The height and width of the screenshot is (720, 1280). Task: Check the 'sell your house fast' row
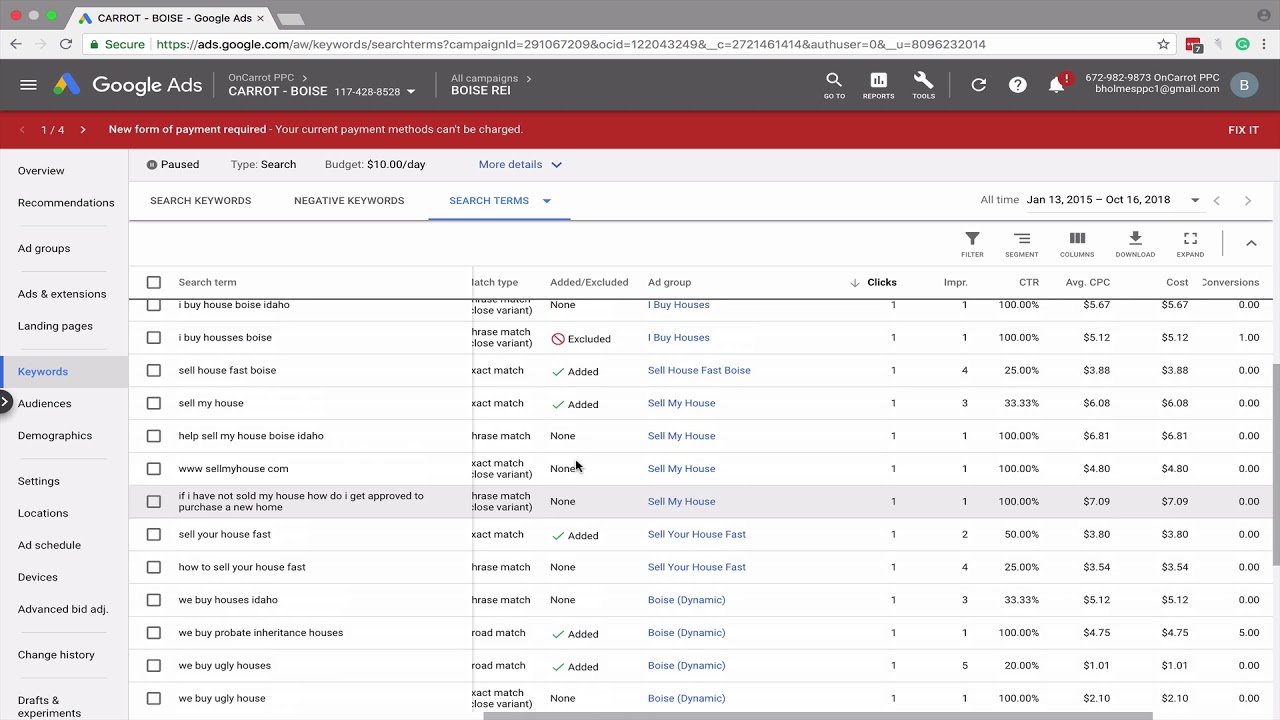click(x=154, y=534)
